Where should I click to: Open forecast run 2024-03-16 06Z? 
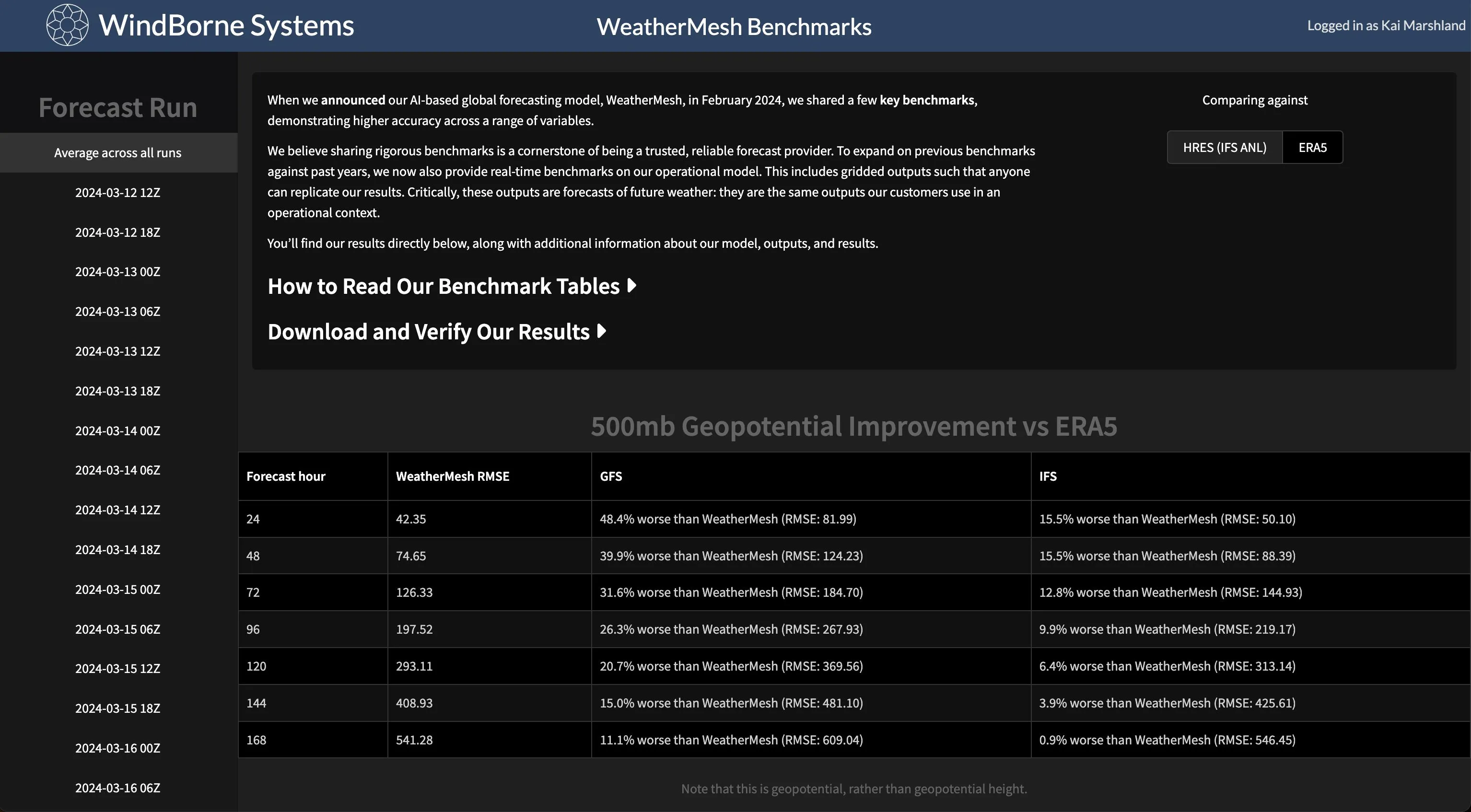pos(117,788)
